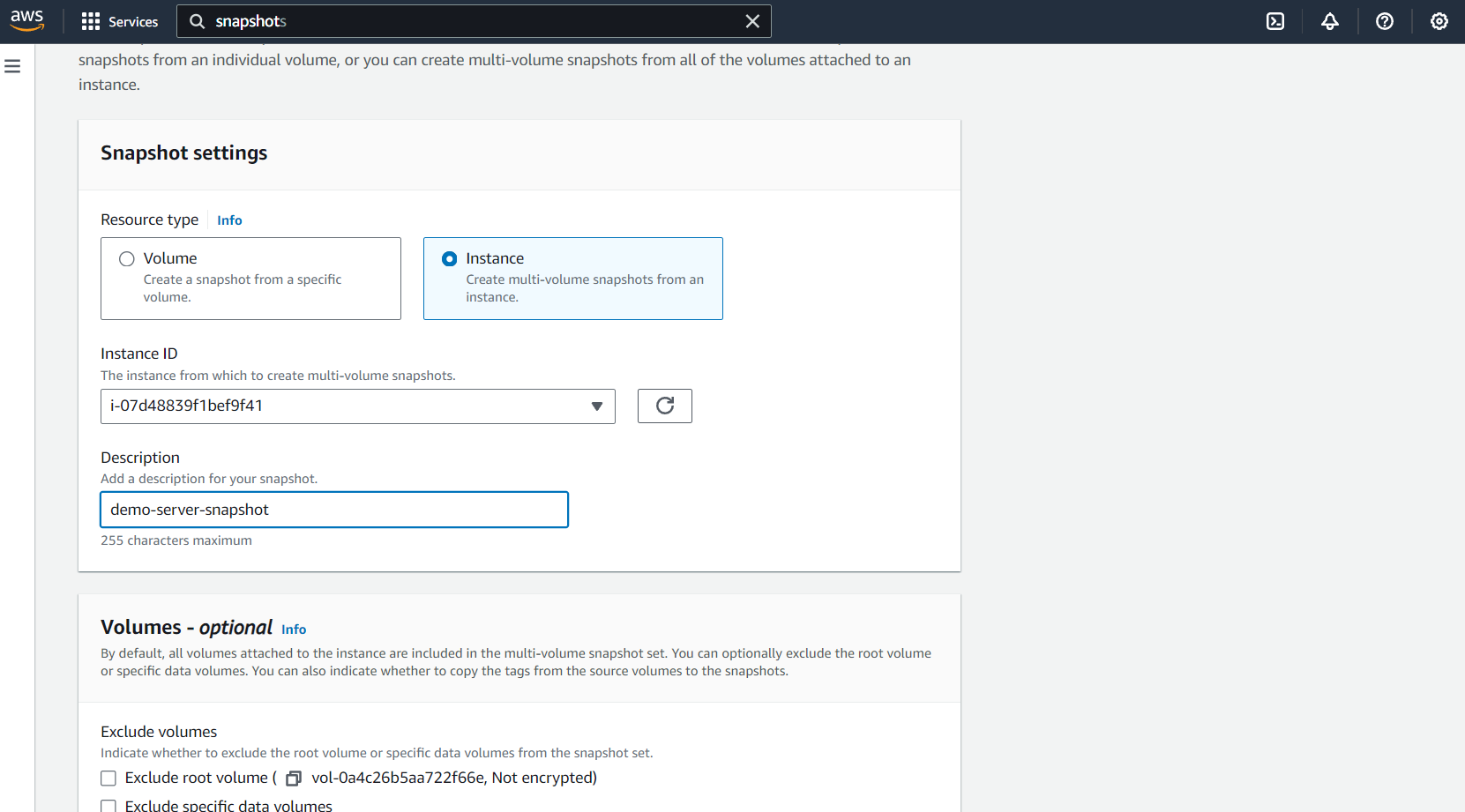
Task: Select the Instance resource type radio
Action: pos(450,258)
